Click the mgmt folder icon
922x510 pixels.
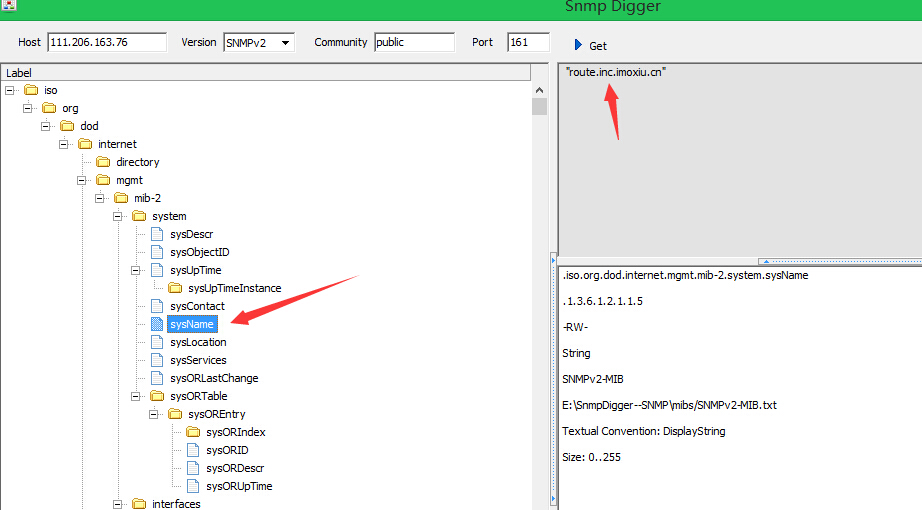(x=103, y=180)
